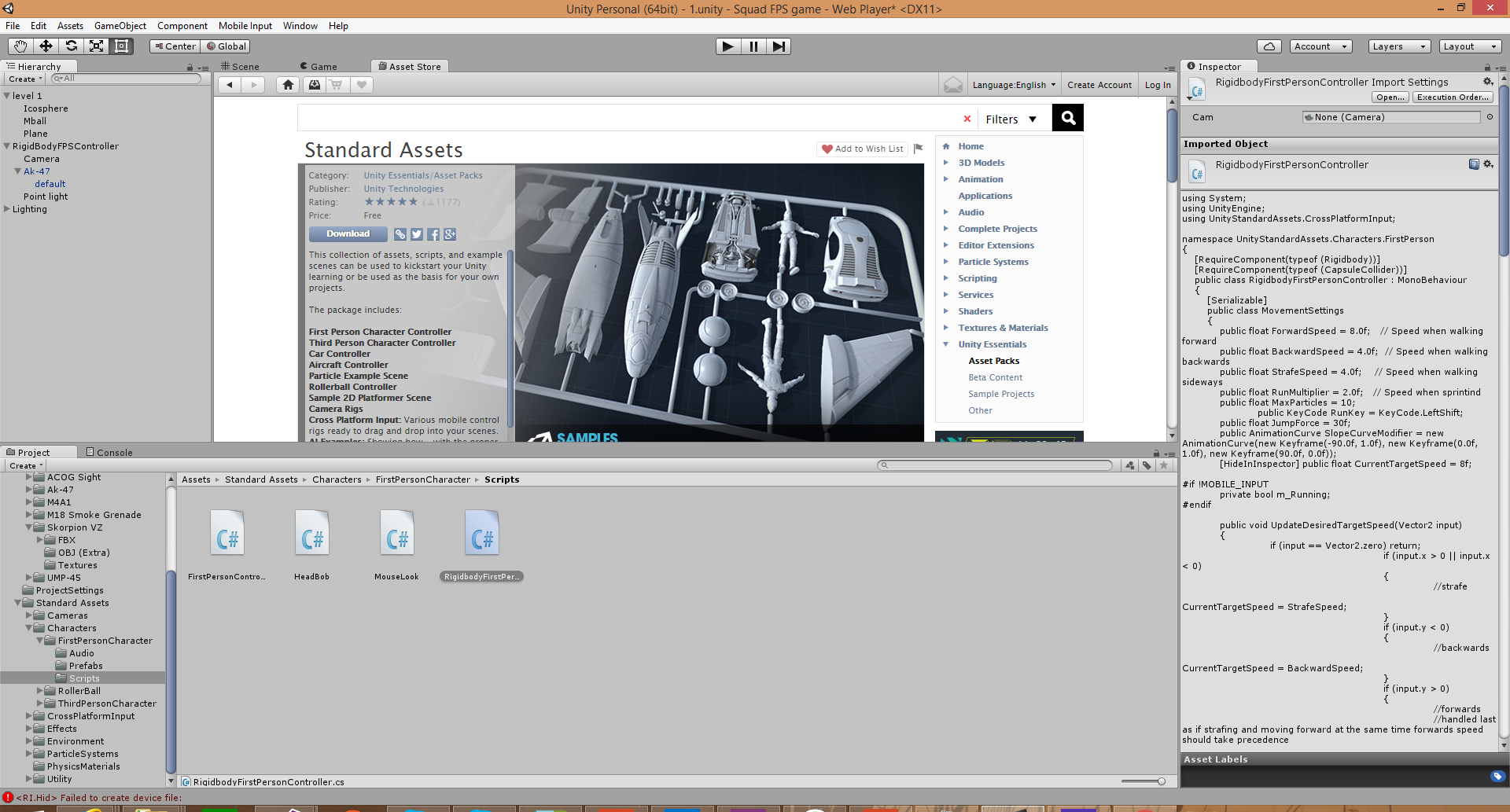
Task: Click the blue Asset Labels tag icon
Action: (1497, 777)
